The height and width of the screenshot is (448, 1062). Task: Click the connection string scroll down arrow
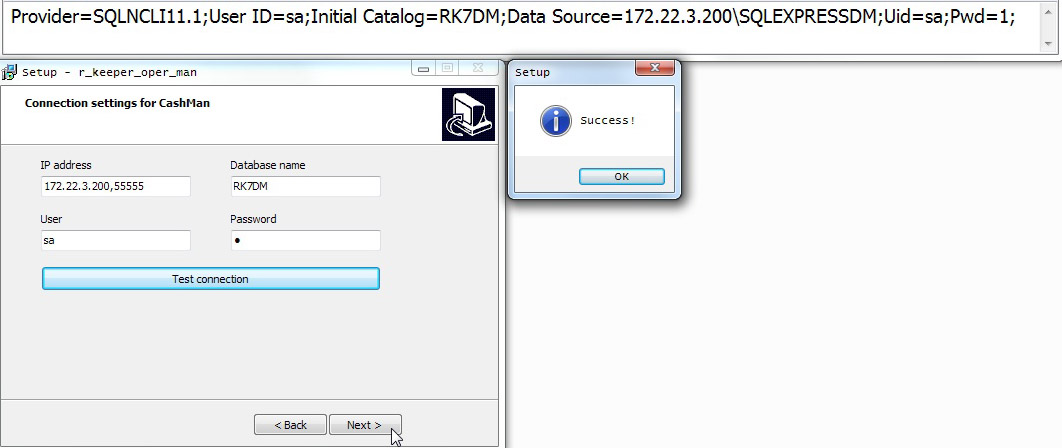click(1048, 44)
